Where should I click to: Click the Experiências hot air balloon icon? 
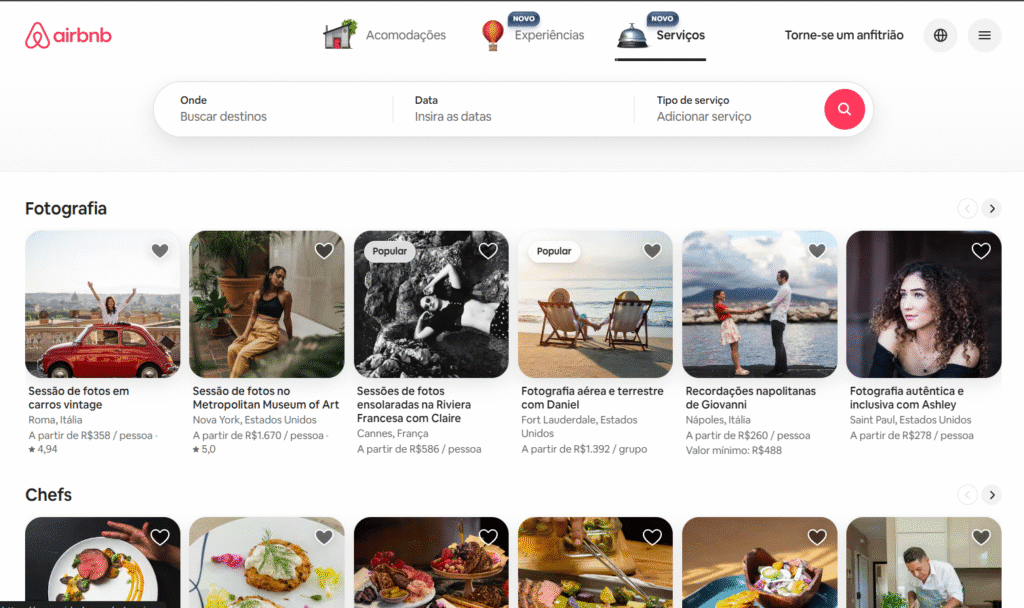tap(493, 35)
